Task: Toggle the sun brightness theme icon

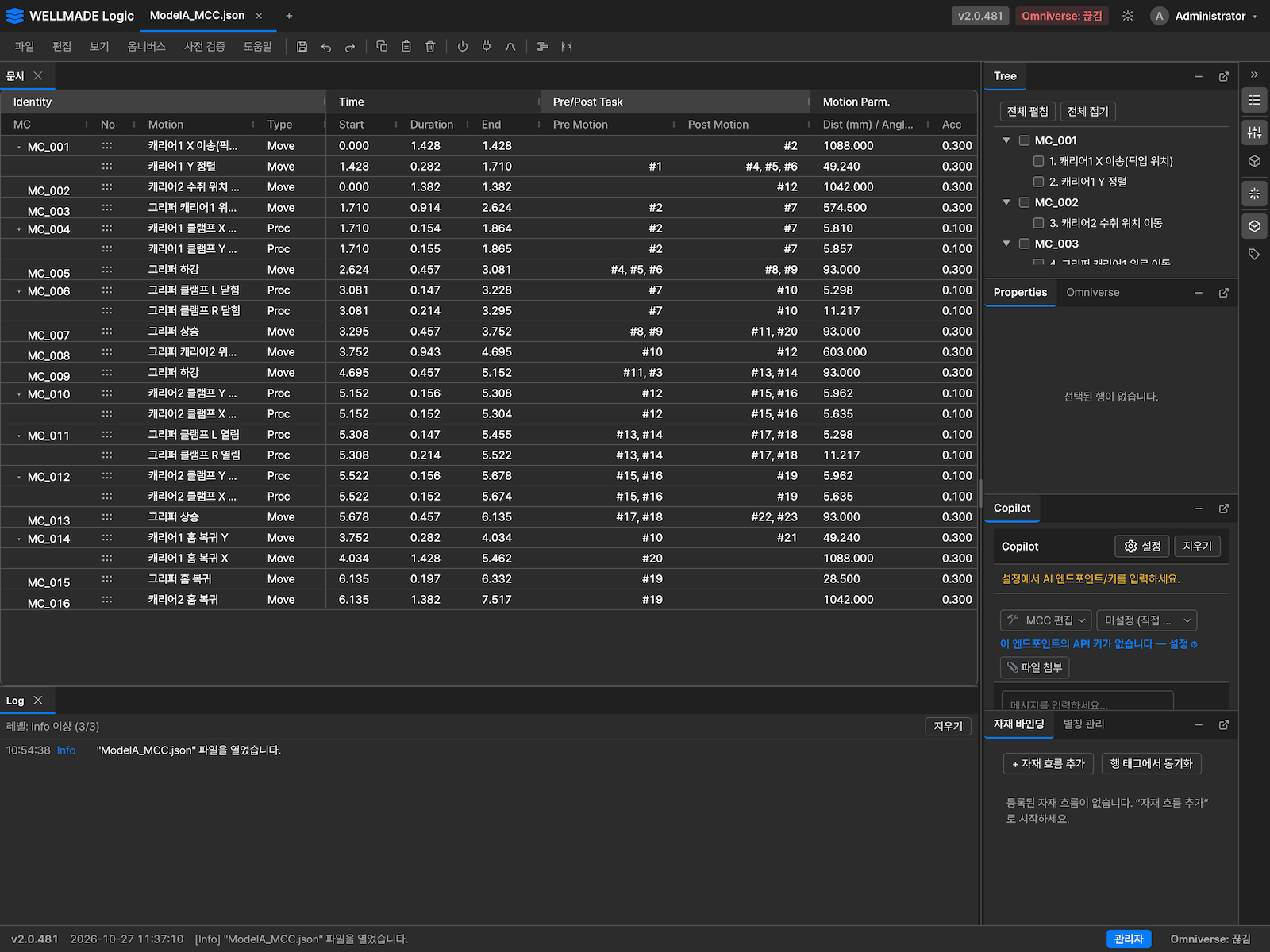Action: click(1128, 16)
